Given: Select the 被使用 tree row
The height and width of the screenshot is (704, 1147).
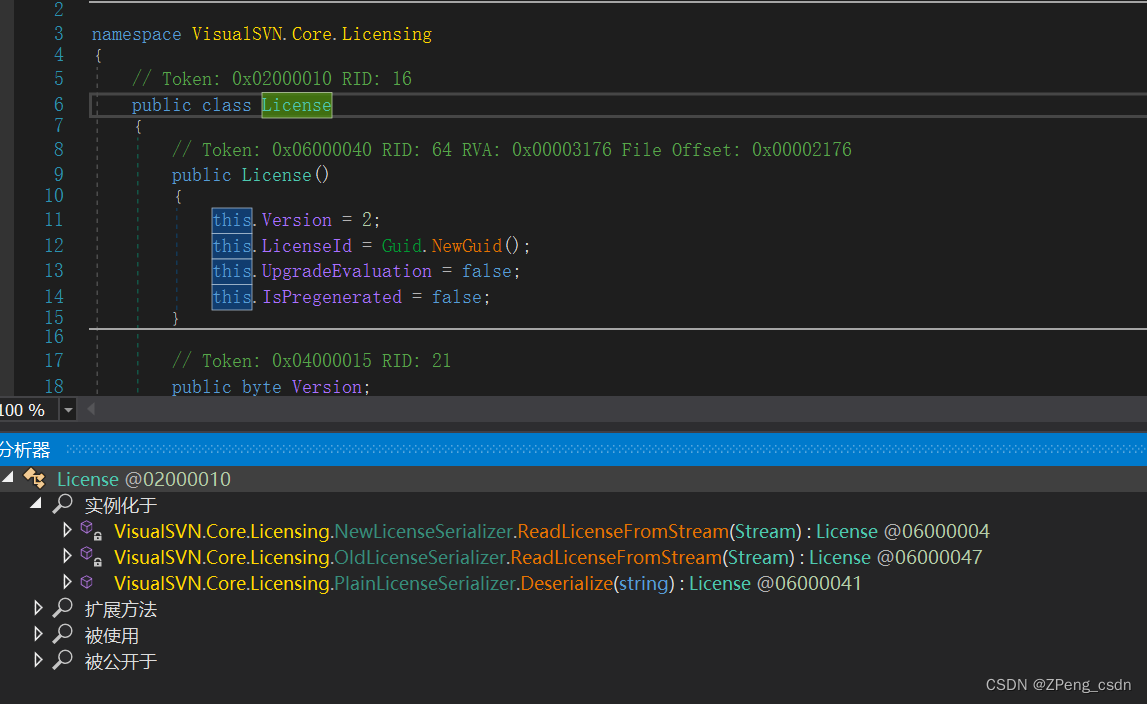Looking at the screenshot, I should 111,636.
